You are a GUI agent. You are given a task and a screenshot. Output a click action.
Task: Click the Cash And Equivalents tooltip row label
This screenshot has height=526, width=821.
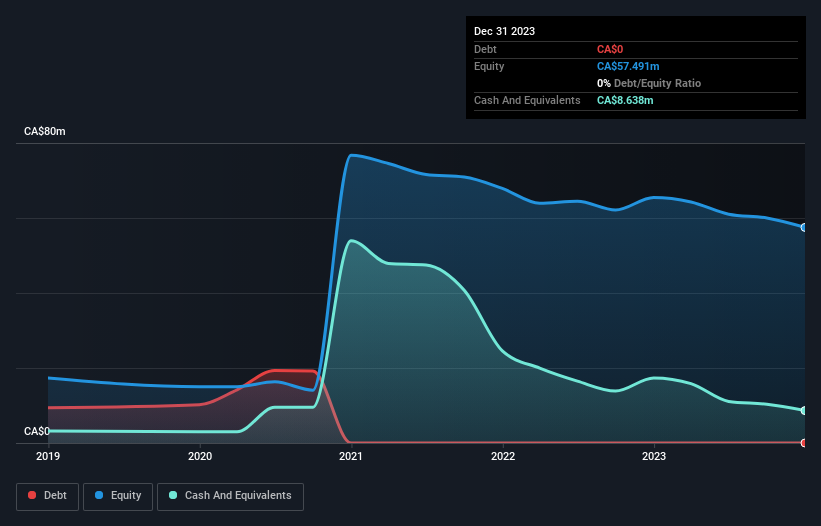pyautogui.click(x=527, y=100)
